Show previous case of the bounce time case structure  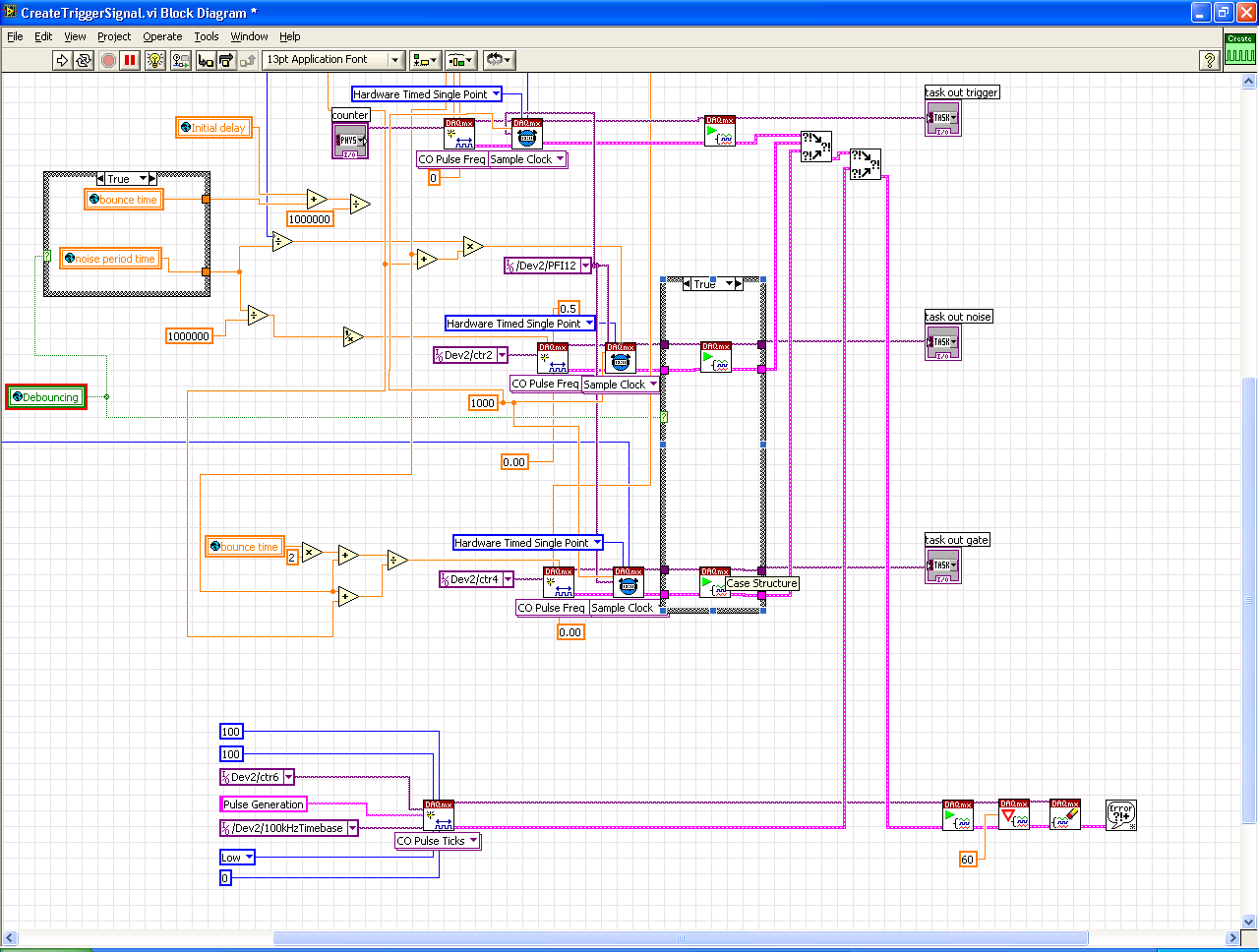[100, 179]
